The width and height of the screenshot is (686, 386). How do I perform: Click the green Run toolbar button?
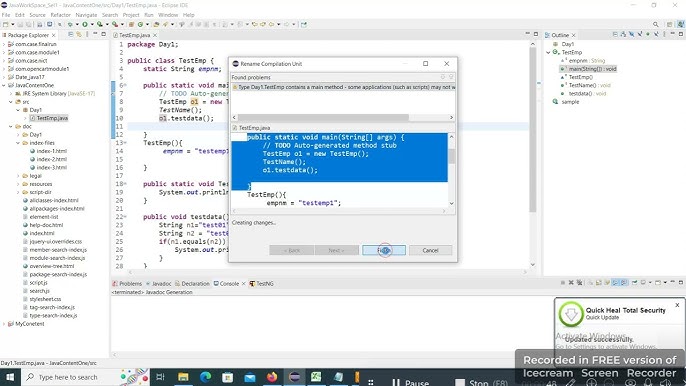pyautogui.click(x=85, y=25)
